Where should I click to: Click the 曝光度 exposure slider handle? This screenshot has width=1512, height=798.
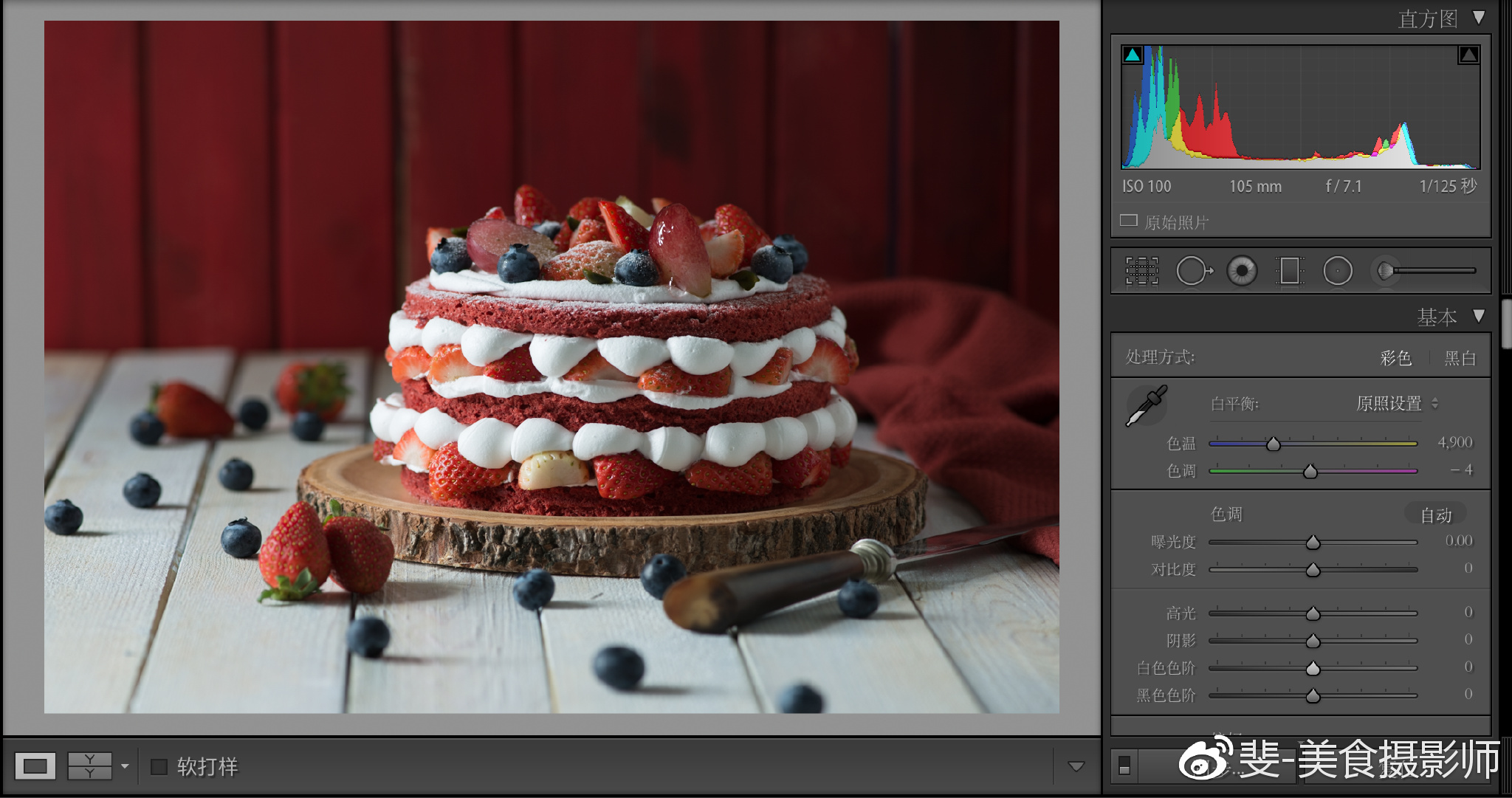(x=1313, y=543)
